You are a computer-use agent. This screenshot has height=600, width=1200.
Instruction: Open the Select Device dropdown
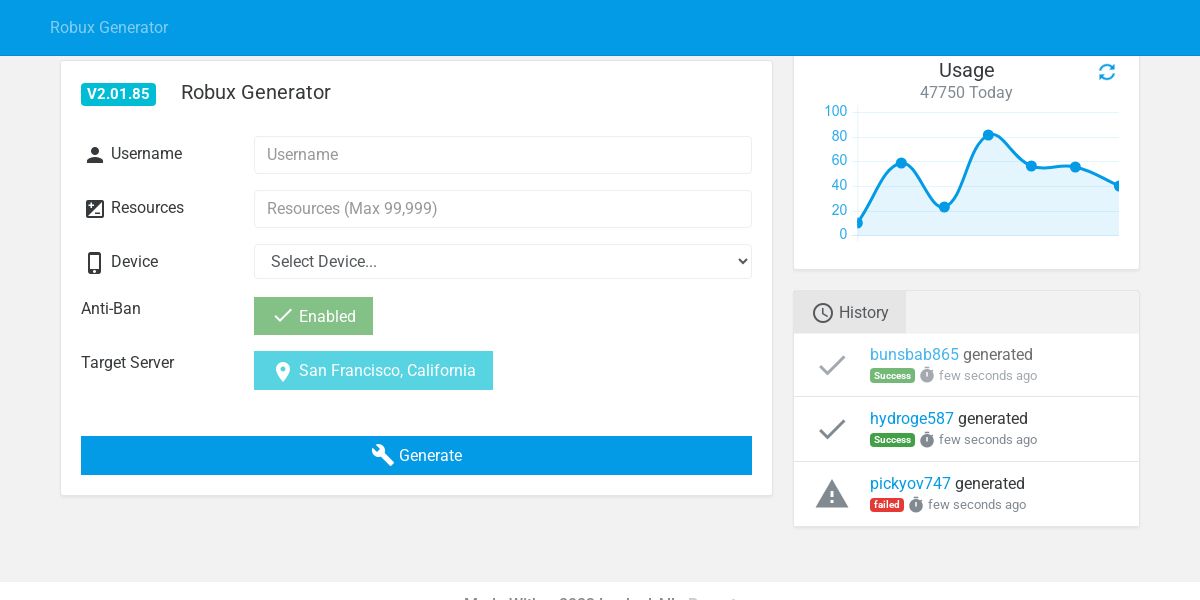(503, 262)
